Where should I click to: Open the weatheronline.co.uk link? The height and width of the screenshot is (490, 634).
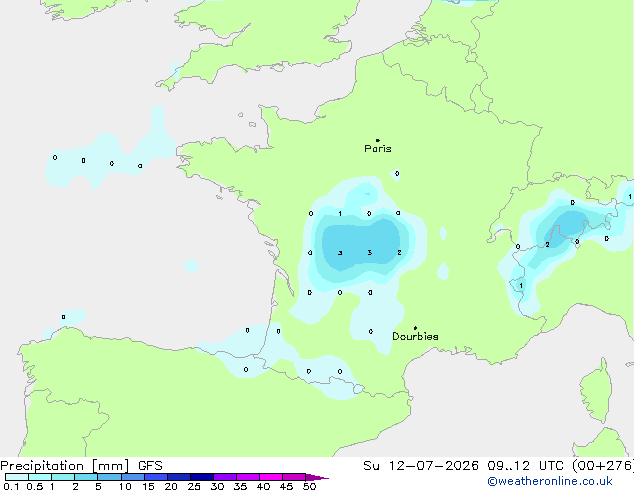pos(550,481)
